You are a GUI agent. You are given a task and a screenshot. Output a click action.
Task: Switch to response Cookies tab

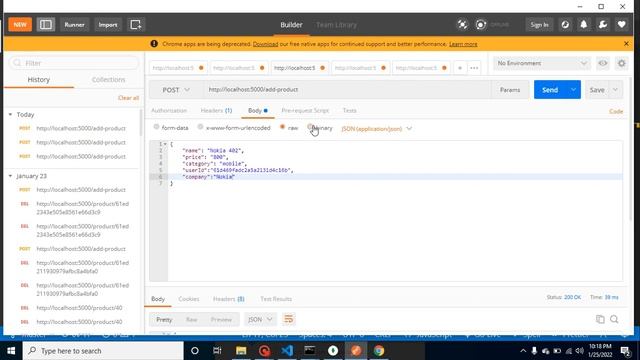pyautogui.click(x=189, y=299)
